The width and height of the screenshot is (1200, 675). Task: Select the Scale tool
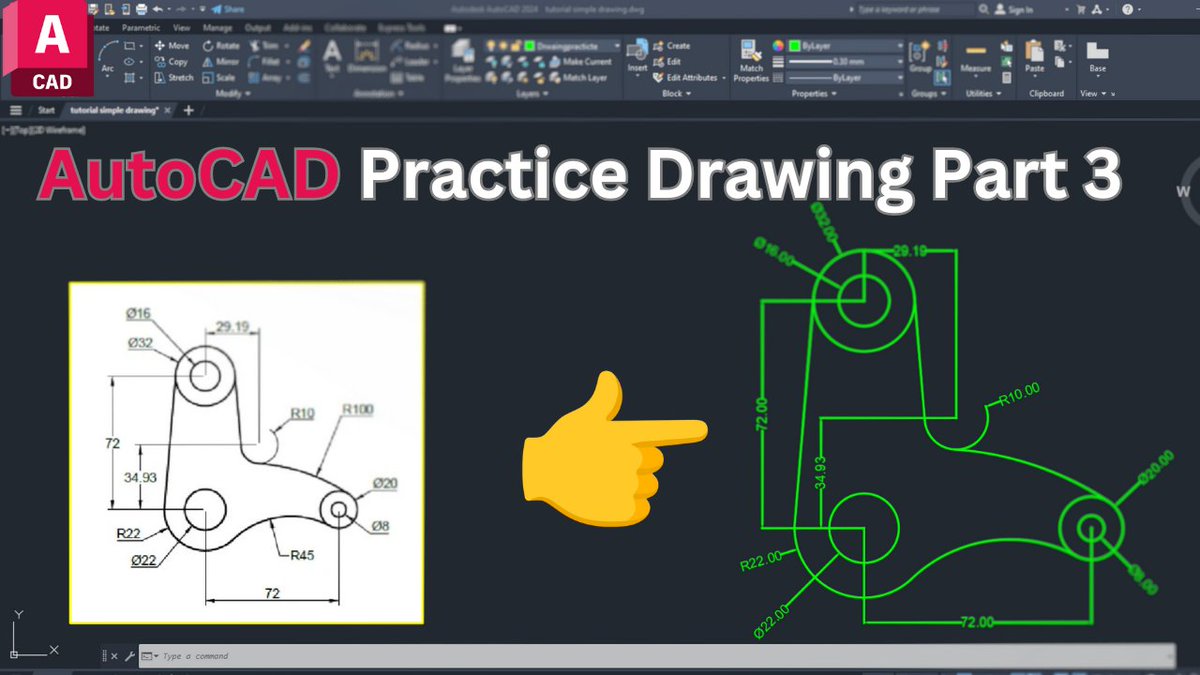click(x=219, y=77)
